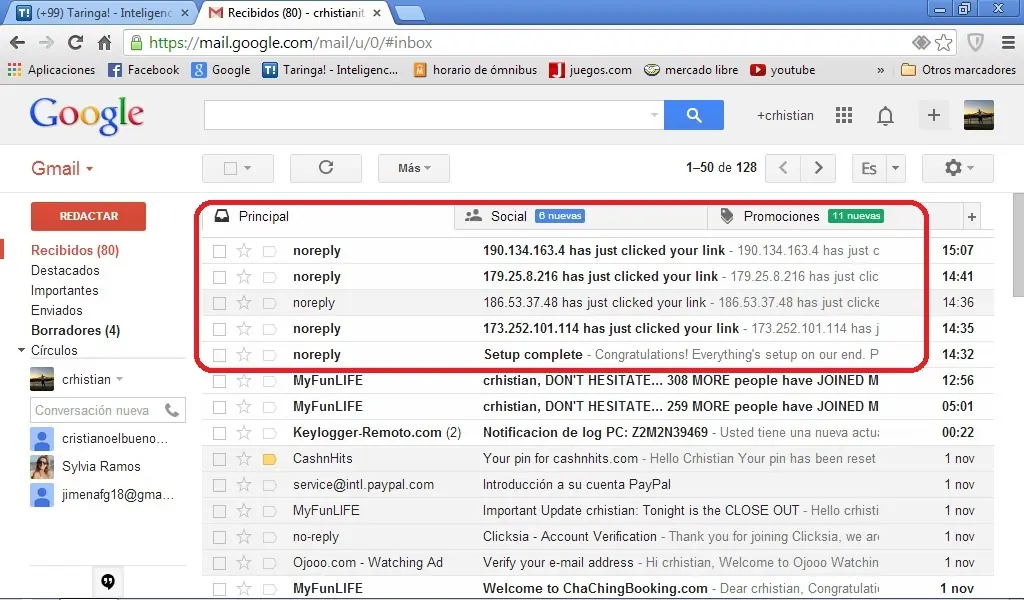Viewport: 1024px width, 600px height.
Task: Mark the service@intl.paypal.com message as important
Action: [x=269, y=485]
